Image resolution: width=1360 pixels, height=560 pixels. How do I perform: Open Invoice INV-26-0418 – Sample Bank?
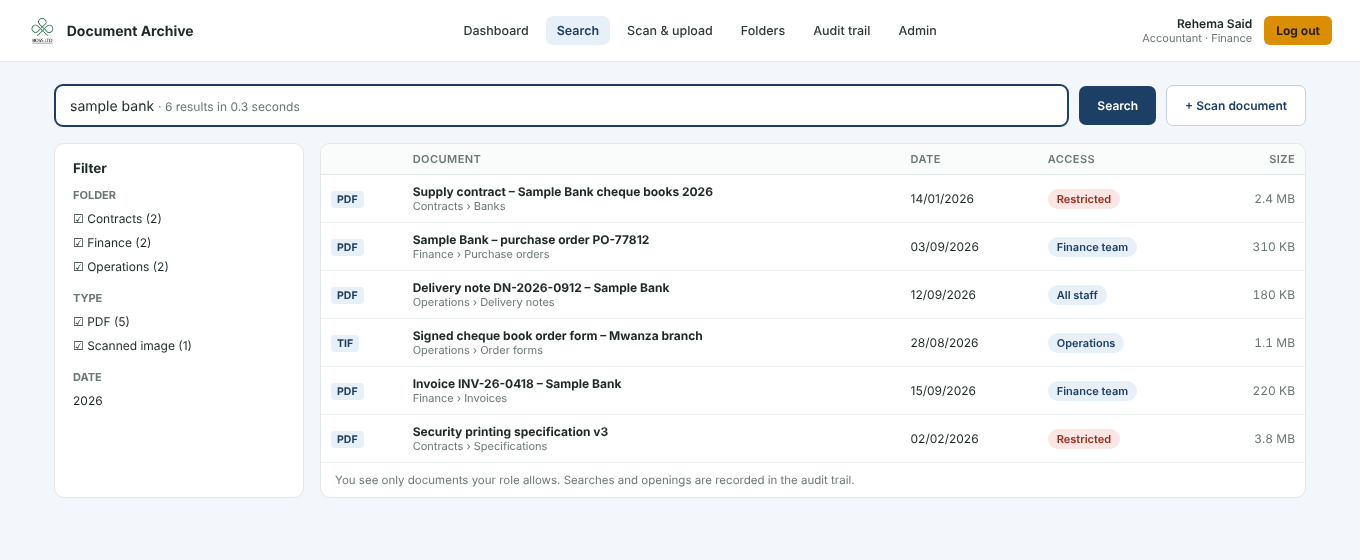click(517, 384)
